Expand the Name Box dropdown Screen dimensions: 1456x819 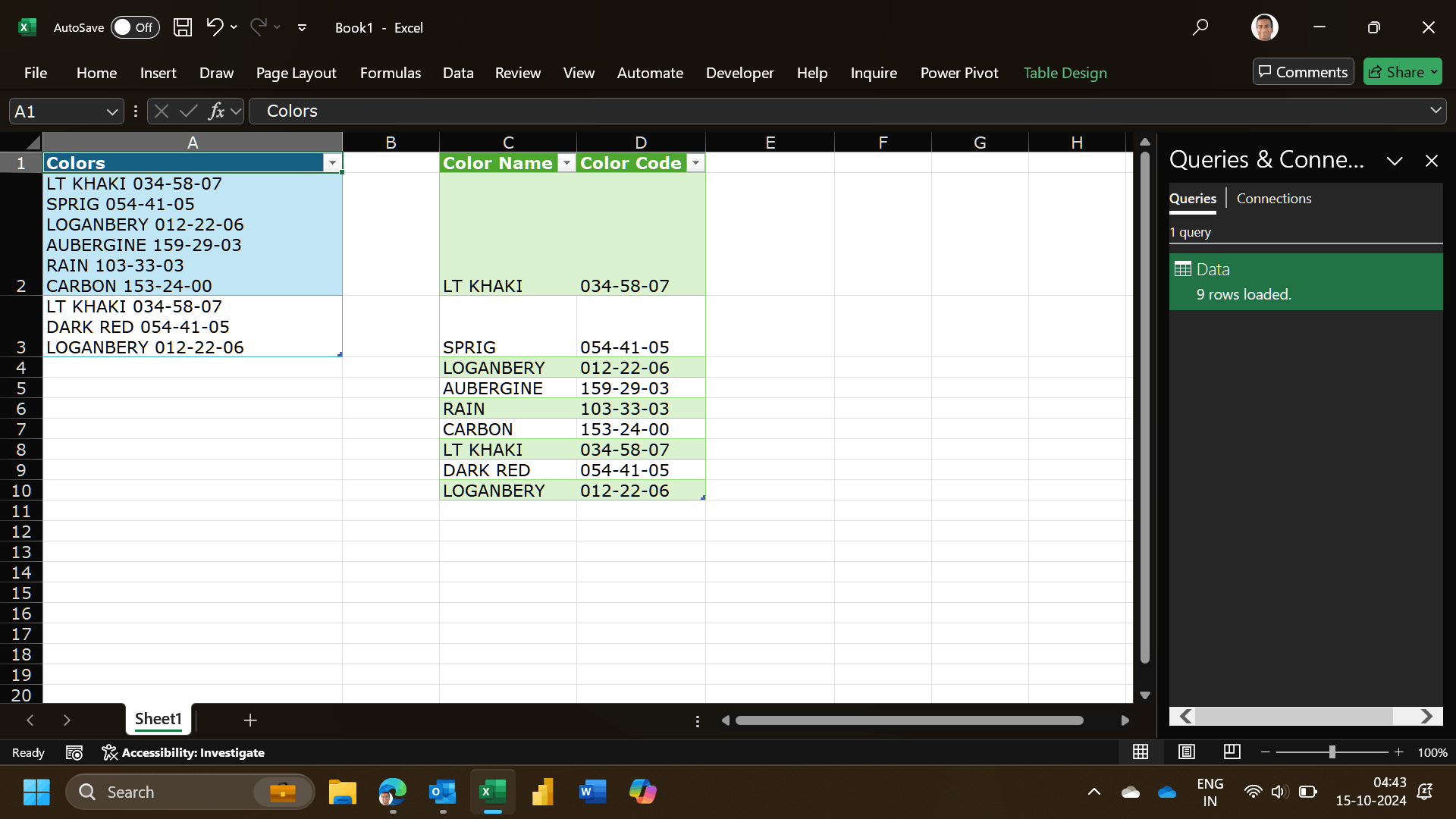pyautogui.click(x=112, y=111)
